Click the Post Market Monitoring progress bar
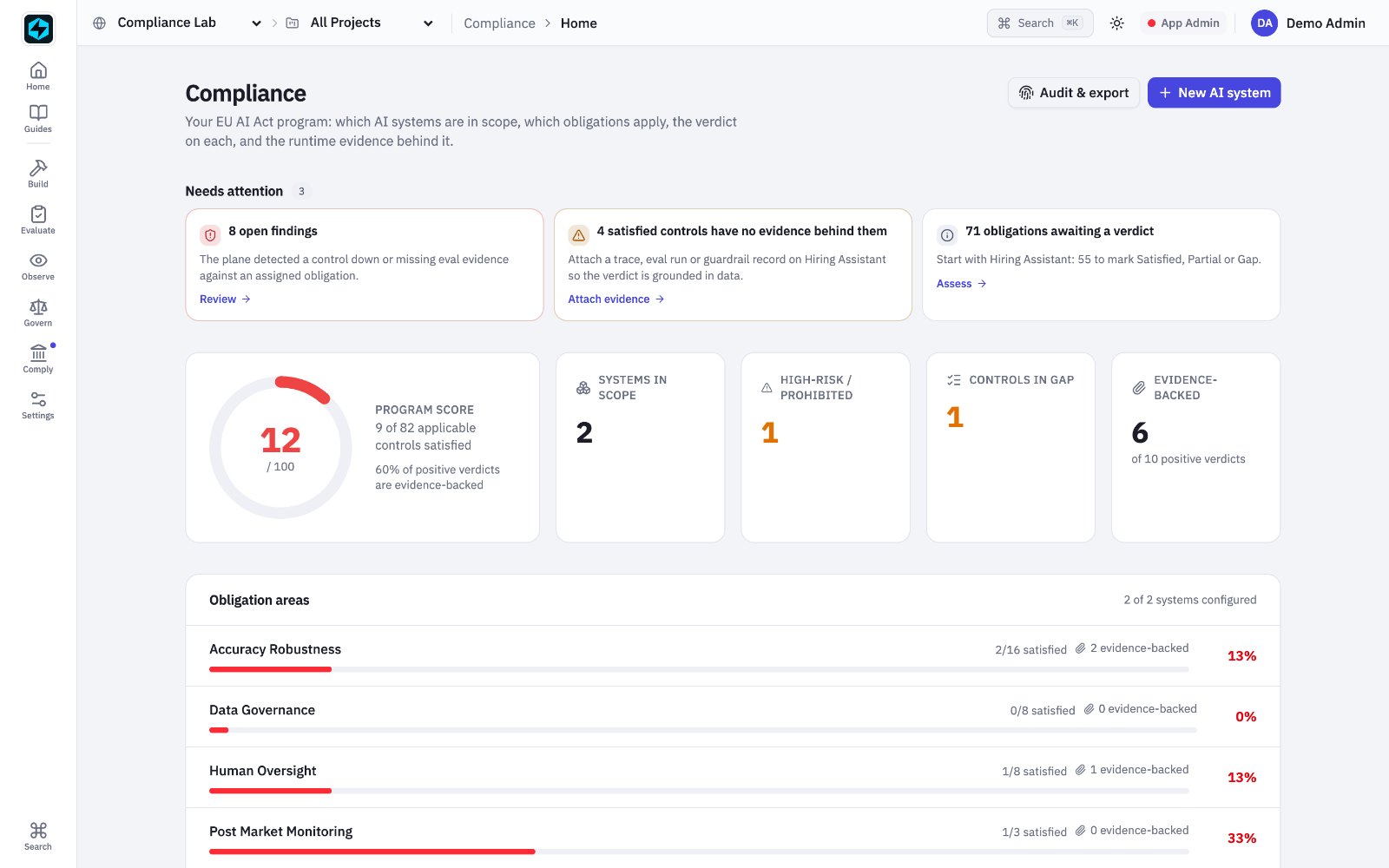Screen dimensions: 1389x868 tap(699, 852)
